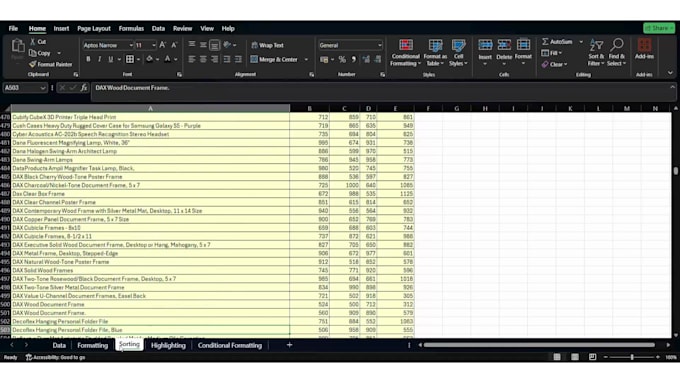The image size is (680, 383).
Task: Toggle Bold formatting
Action: [88, 59]
